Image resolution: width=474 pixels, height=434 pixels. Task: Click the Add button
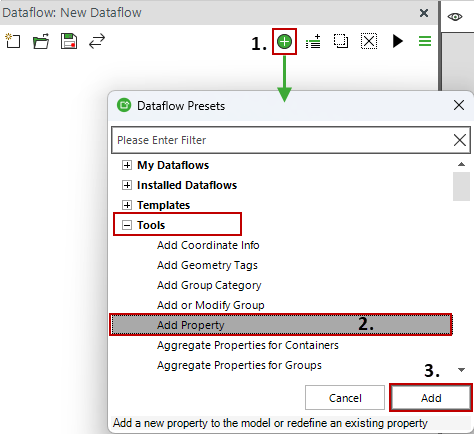[431, 398]
